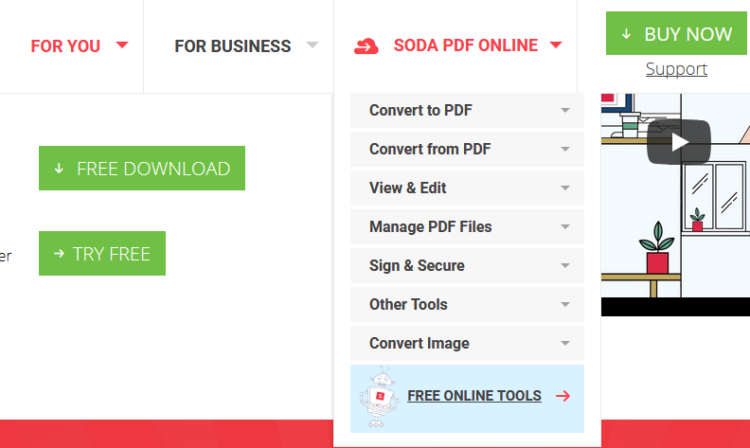The width and height of the screenshot is (750, 448).
Task: Click the FOR BUSINESS gray dropdown arrow
Action: pos(312,45)
